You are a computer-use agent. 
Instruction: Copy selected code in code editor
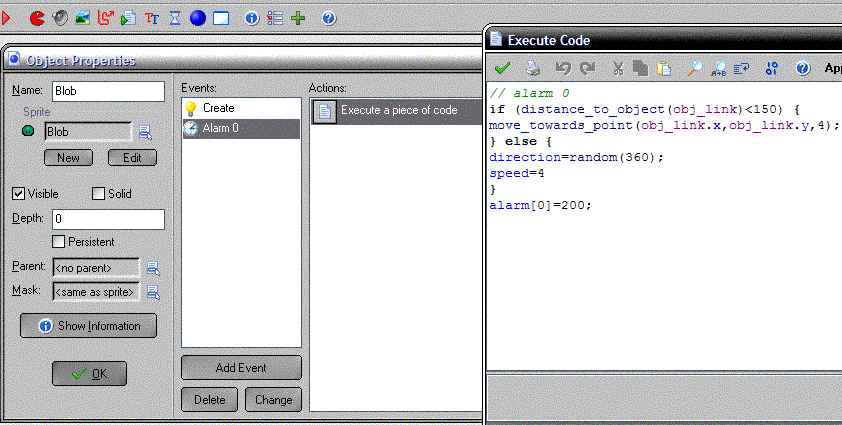640,68
